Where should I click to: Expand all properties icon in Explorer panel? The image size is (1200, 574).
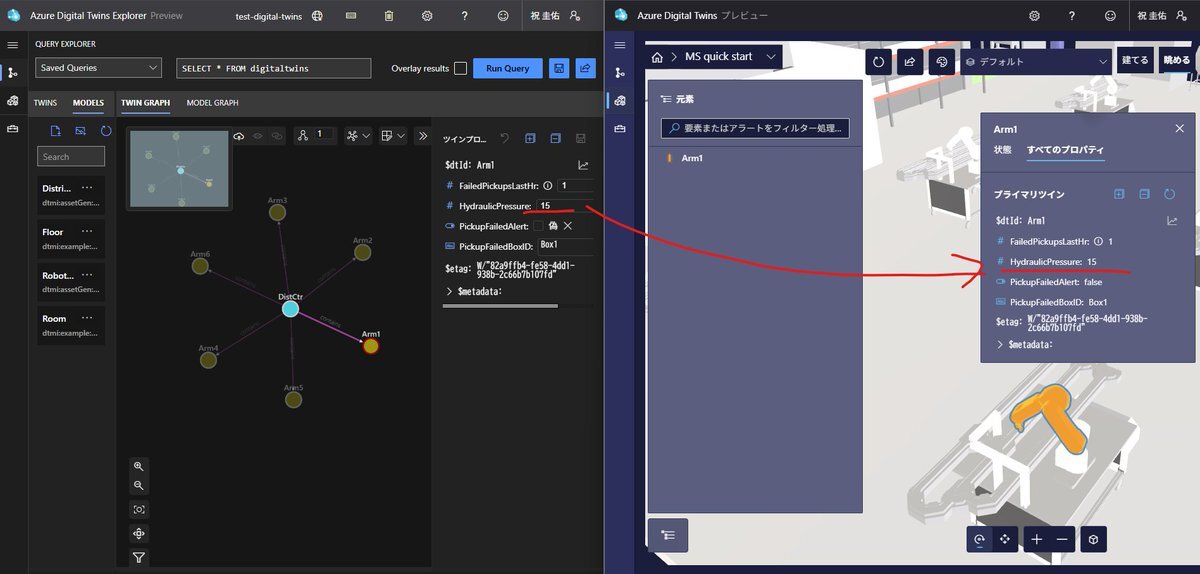[530, 138]
